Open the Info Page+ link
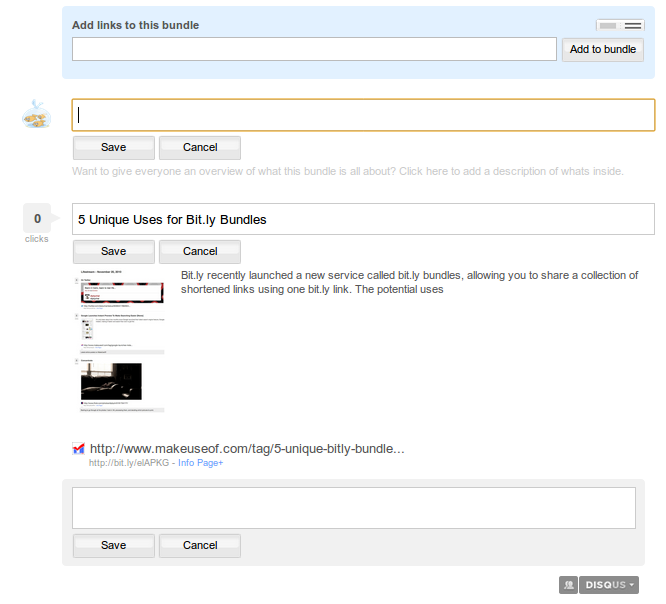This screenshot has width=666, height=604. (200, 463)
